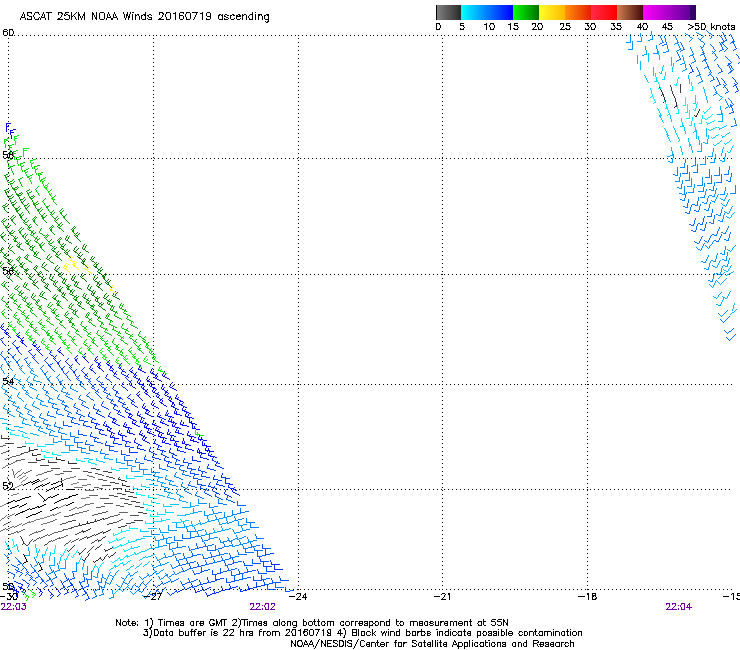Click the latitude label '54' on the axis

8,381
